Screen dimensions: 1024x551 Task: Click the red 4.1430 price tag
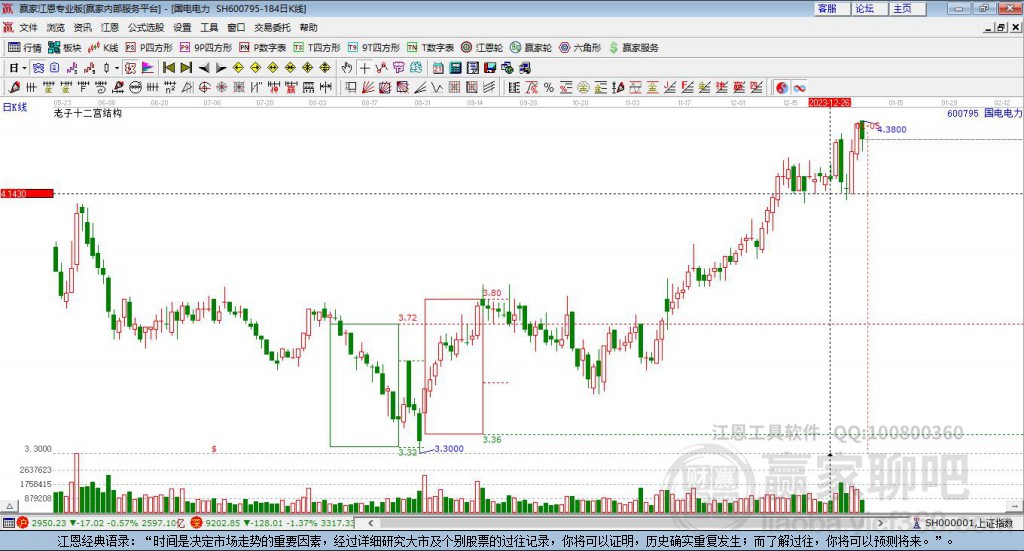27,194
